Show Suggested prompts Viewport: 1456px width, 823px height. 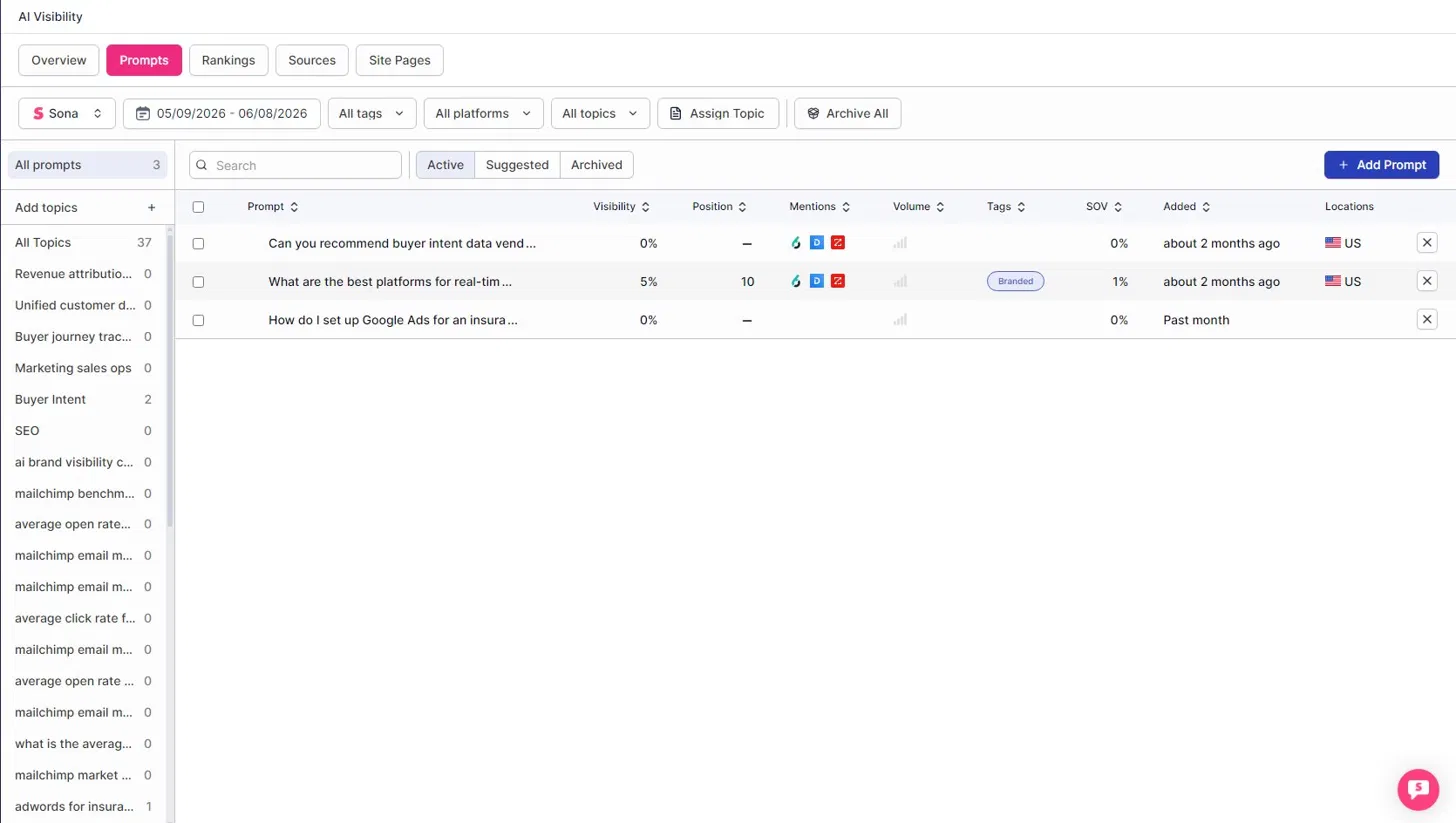pos(517,165)
